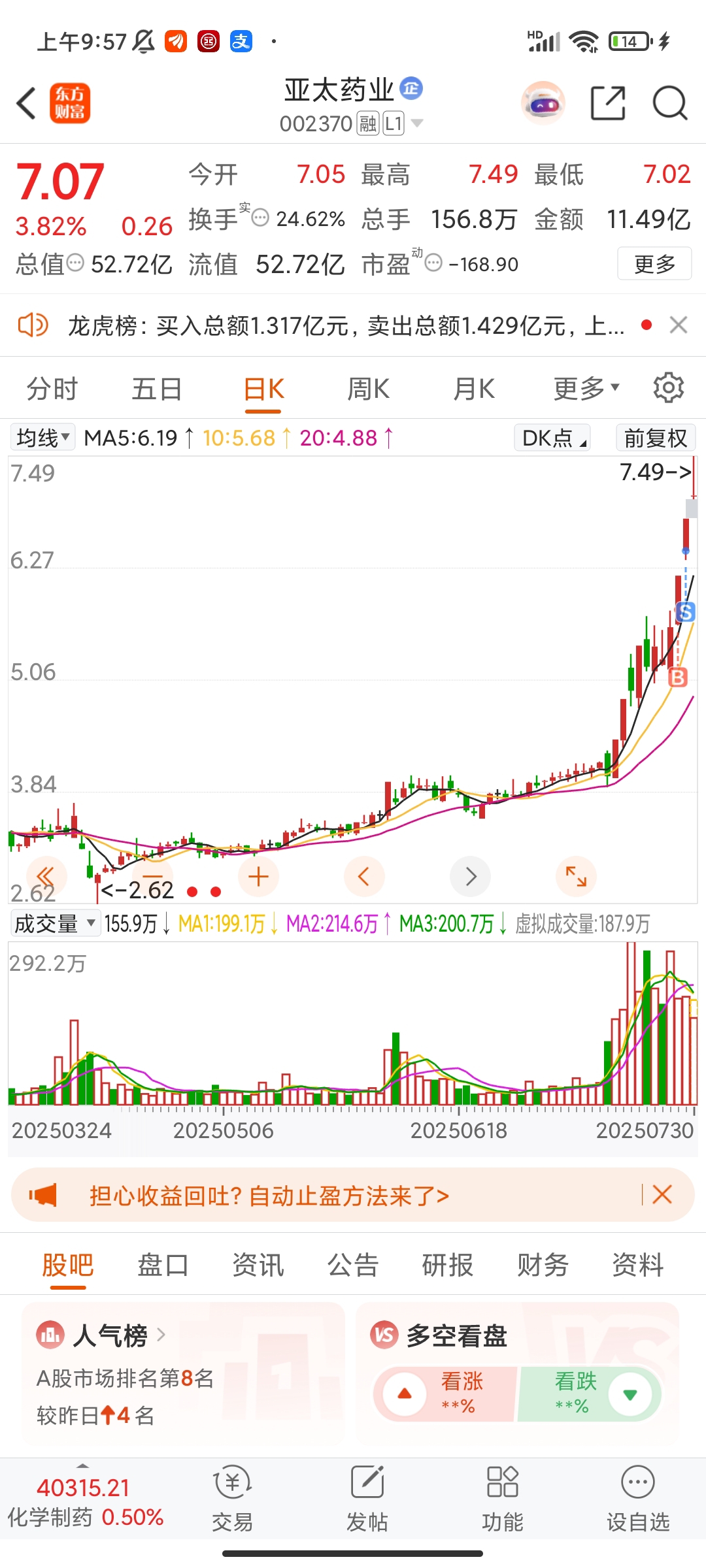Open the search magnifier
Image resolution: width=706 pixels, height=1568 pixels.
tap(670, 103)
